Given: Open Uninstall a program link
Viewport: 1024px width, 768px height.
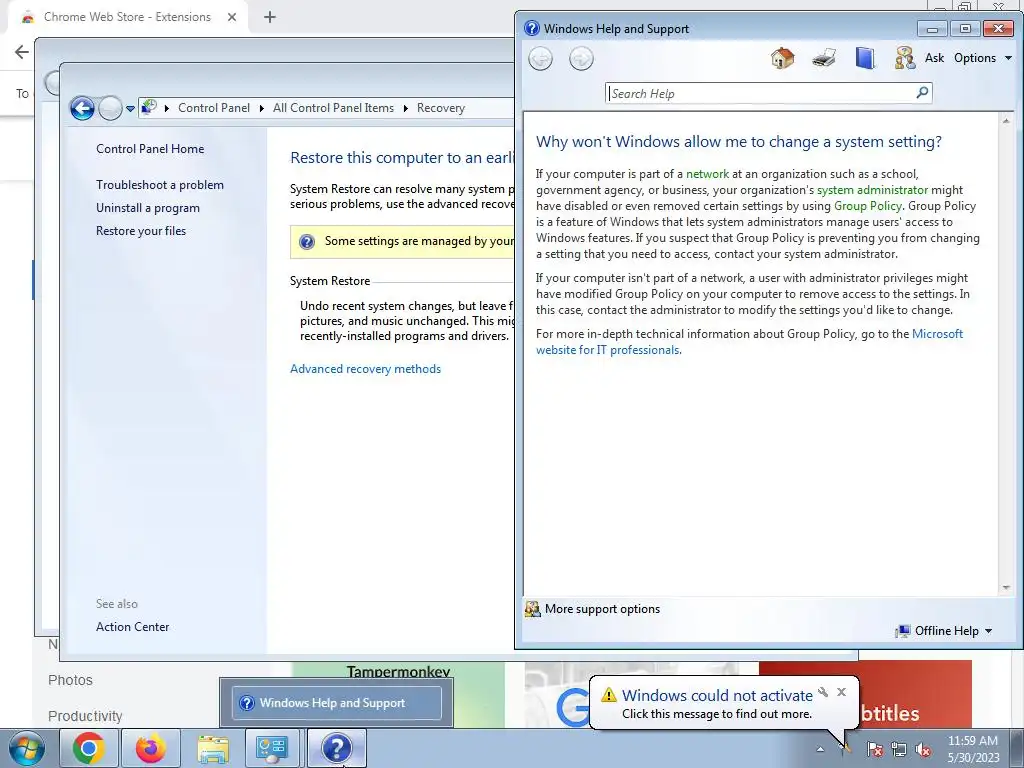Looking at the screenshot, I should coord(148,208).
